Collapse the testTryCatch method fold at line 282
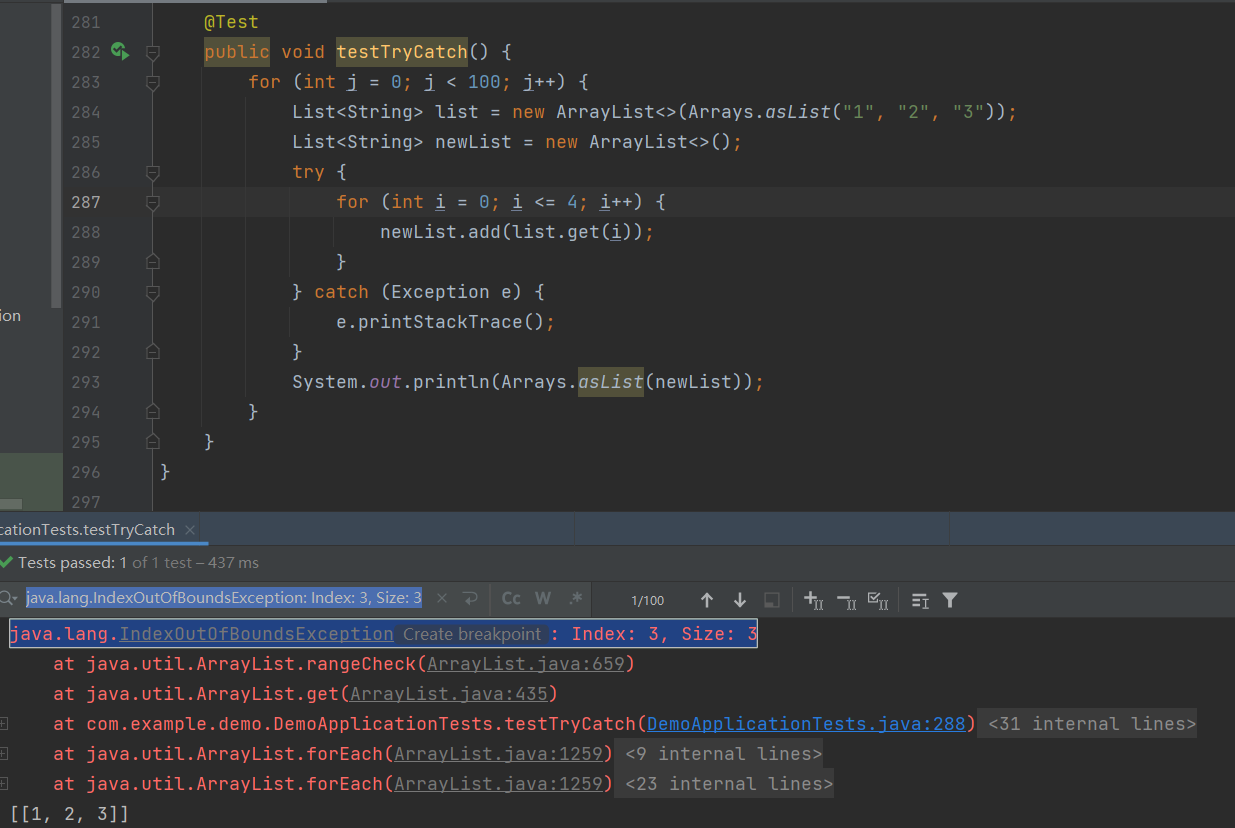Screen dimensions: 1235x828 point(153,51)
